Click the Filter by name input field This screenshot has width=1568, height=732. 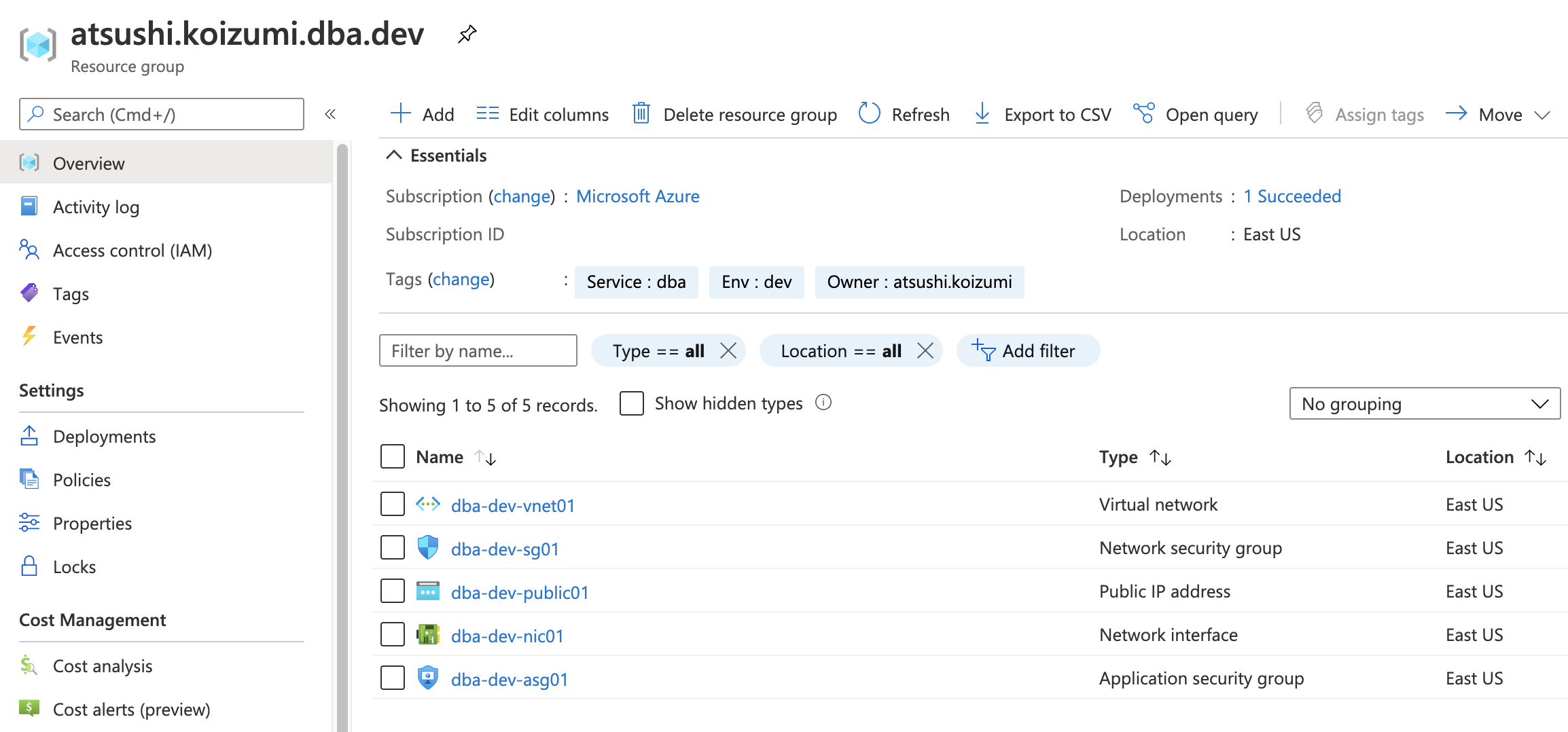click(x=478, y=350)
